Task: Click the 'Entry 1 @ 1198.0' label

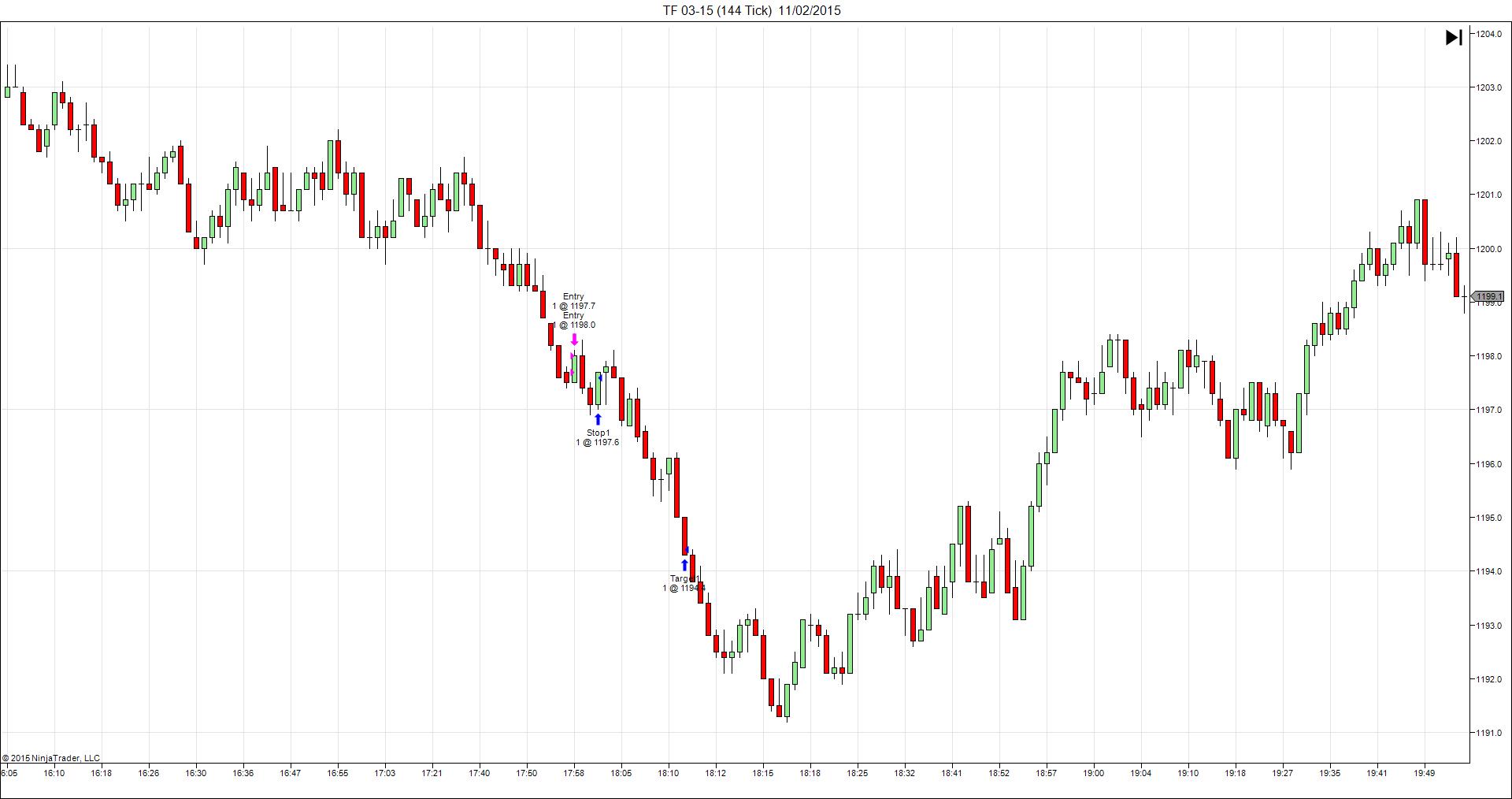Action: (x=573, y=320)
